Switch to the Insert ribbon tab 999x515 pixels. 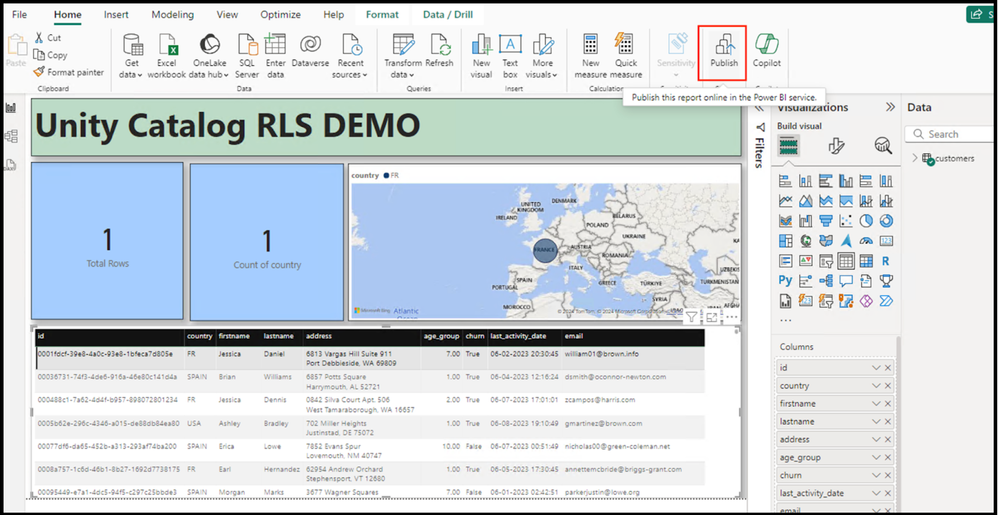(x=116, y=14)
